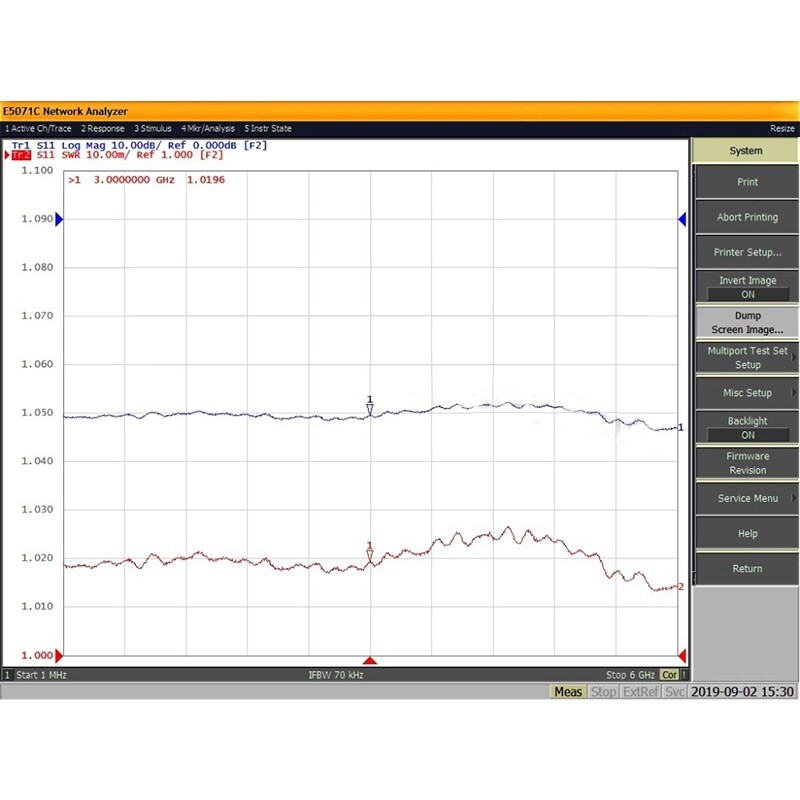Click the Resize control at top right
Viewport: 800px width, 800px height.
click(x=782, y=128)
